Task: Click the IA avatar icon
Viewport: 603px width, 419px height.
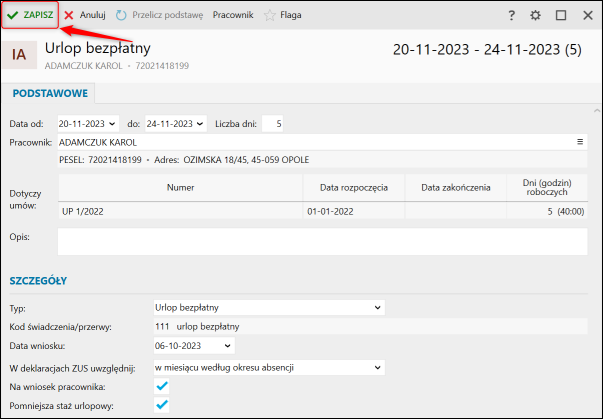Action: pos(19,55)
